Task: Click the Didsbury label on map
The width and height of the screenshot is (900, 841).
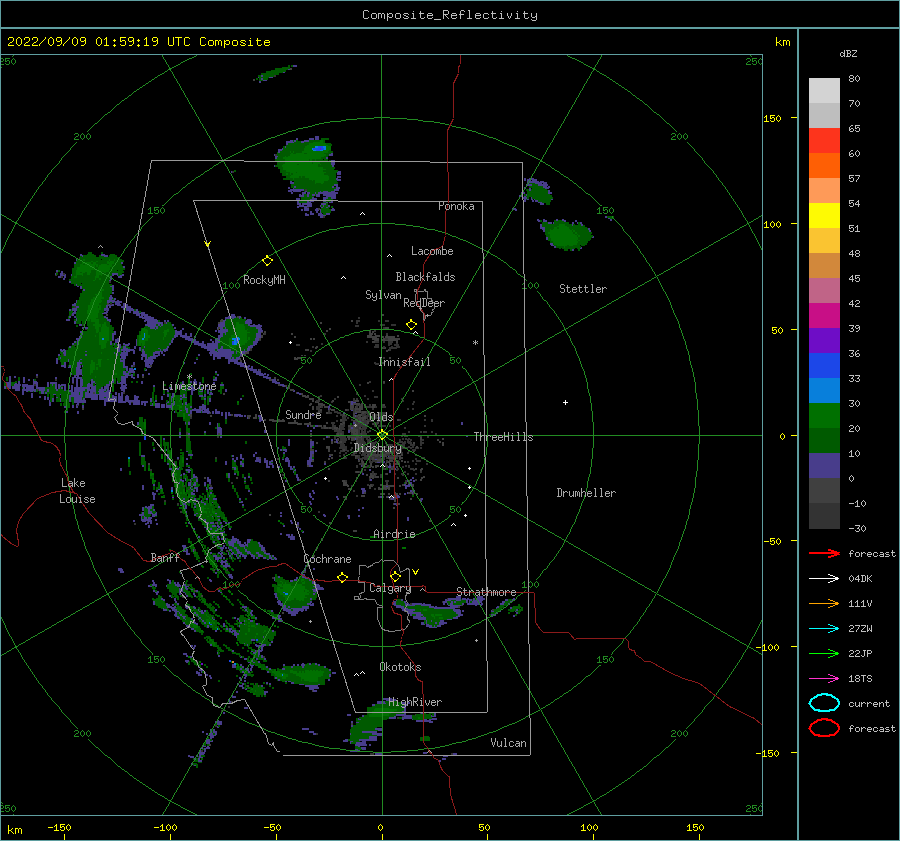Action: [378, 448]
